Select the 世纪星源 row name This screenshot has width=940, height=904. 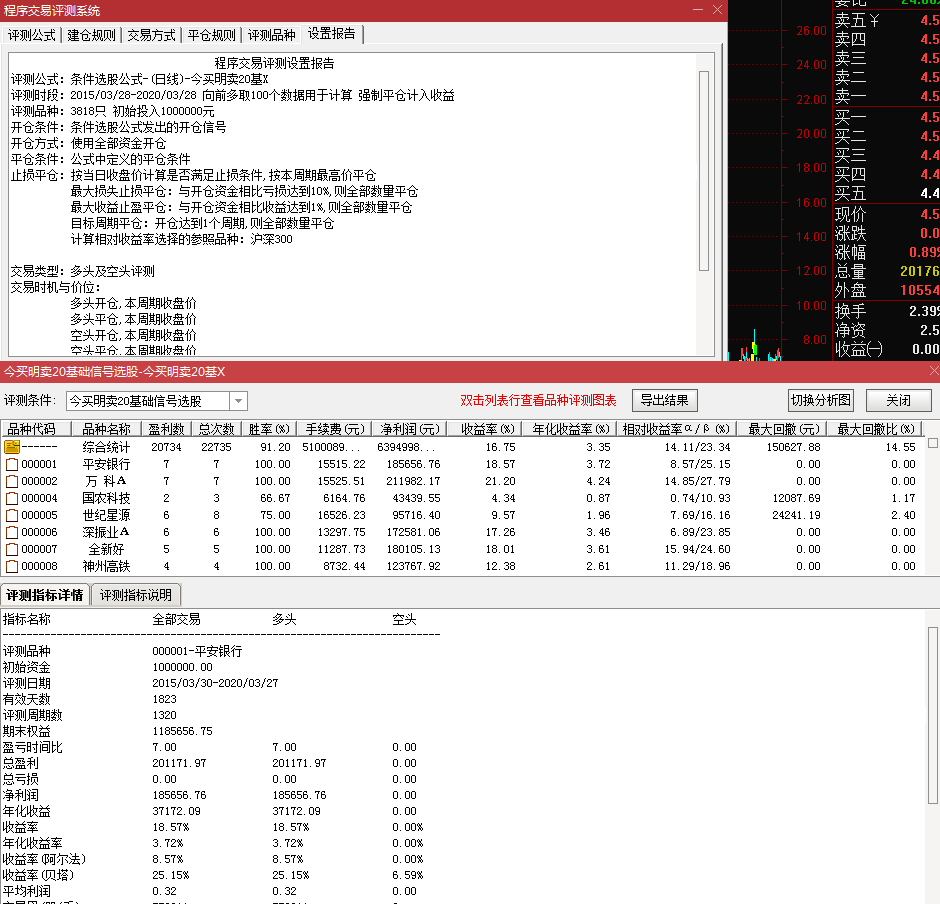point(106,515)
